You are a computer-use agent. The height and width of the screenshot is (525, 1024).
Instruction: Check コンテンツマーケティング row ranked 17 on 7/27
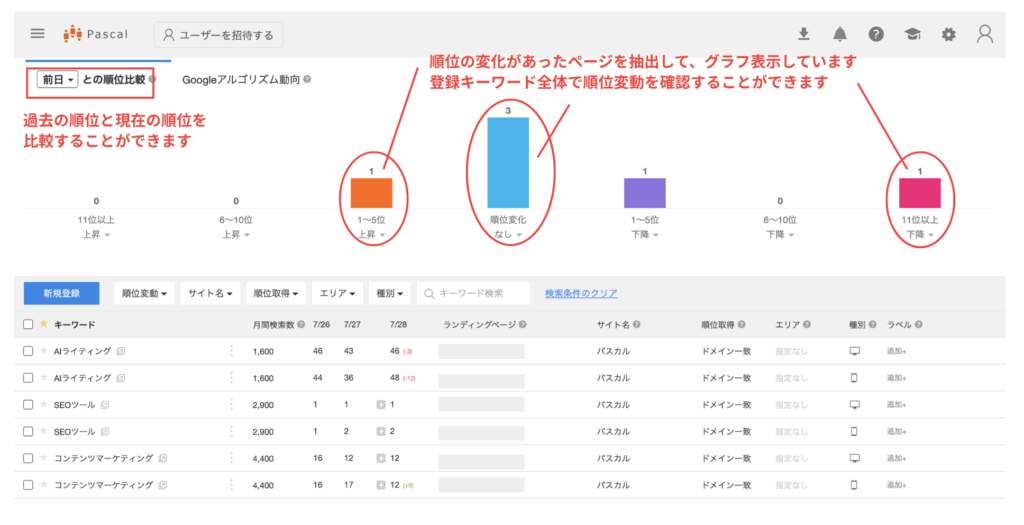(x=28, y=485)
